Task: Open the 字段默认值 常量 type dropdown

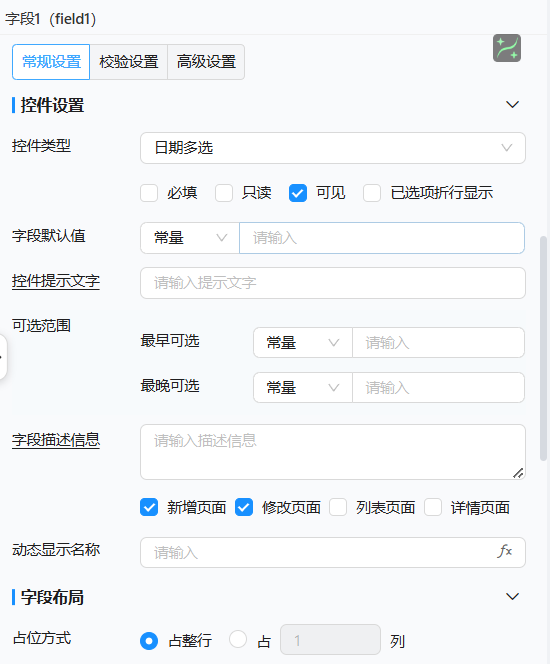Action: point(190,238)
